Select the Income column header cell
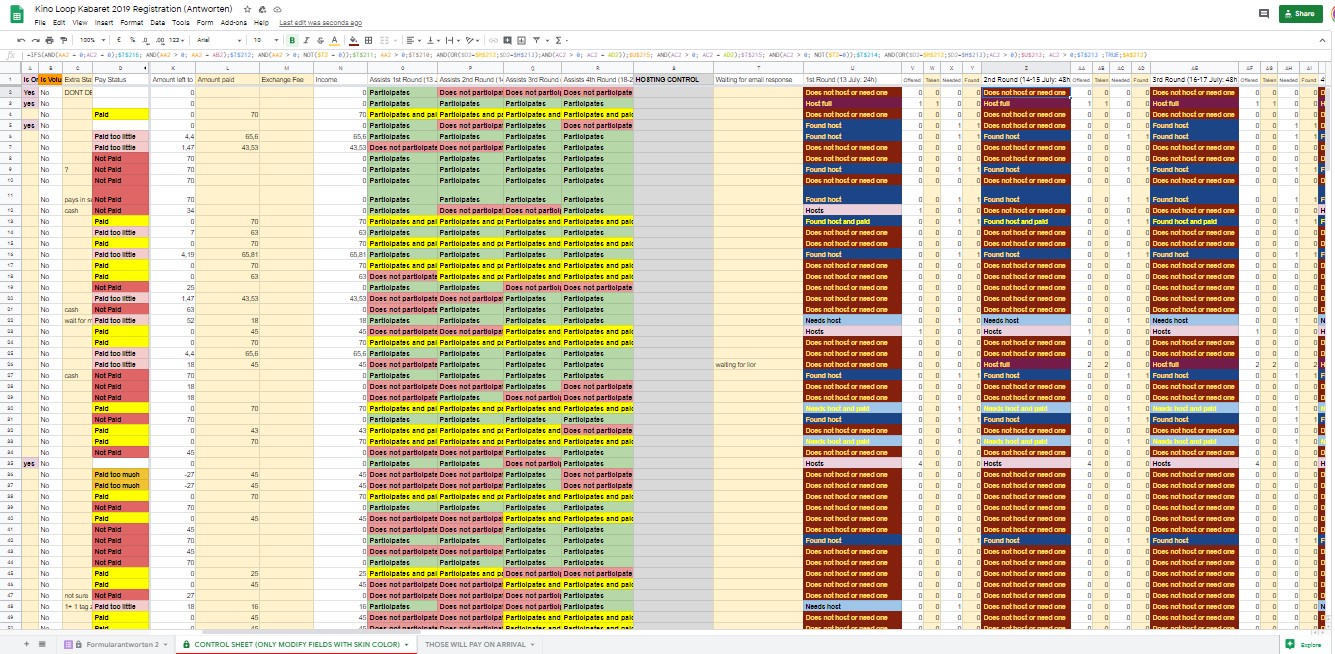The image size is (1335, 654). [339, 79]
